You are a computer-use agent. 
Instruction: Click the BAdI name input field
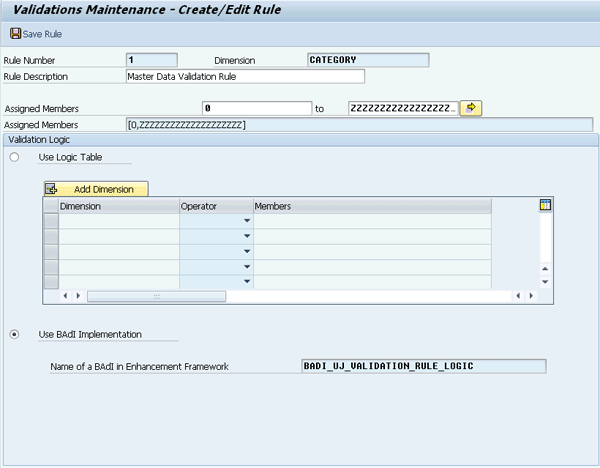pos(423,366)
